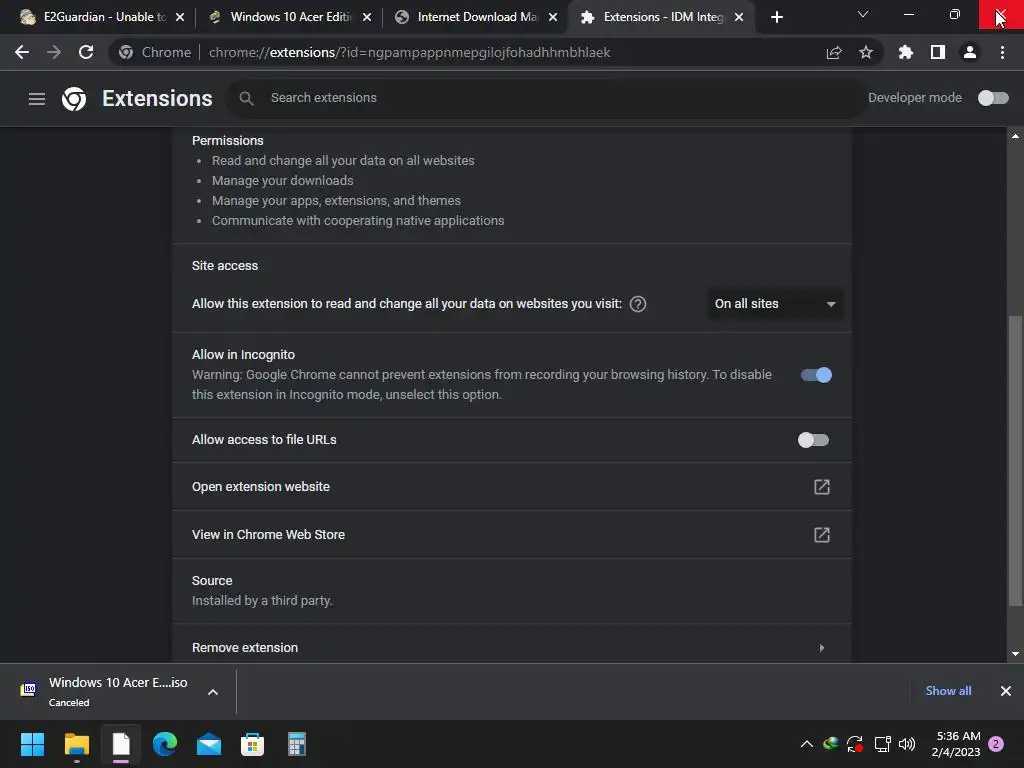Reload the extensions page
The width and height of the screenshot is (1024, 768).
86,52
